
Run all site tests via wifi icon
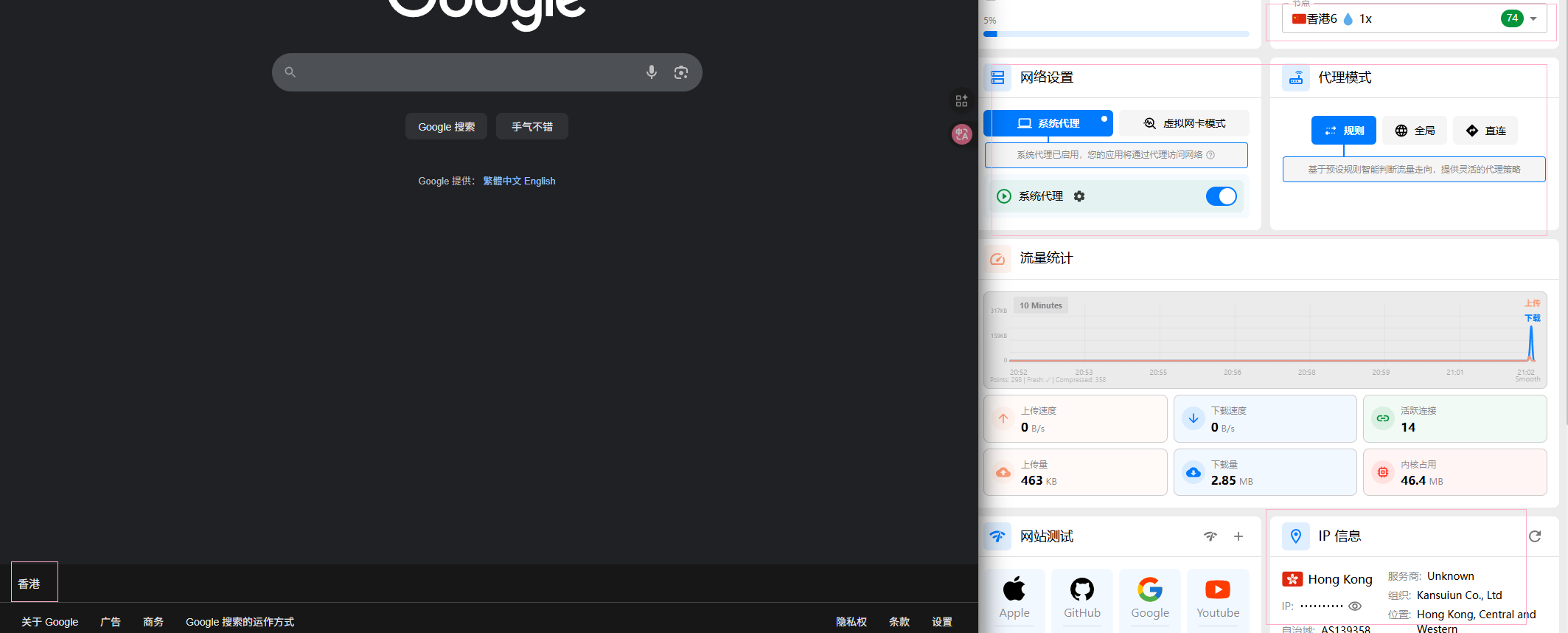(x=1210, y=536)
